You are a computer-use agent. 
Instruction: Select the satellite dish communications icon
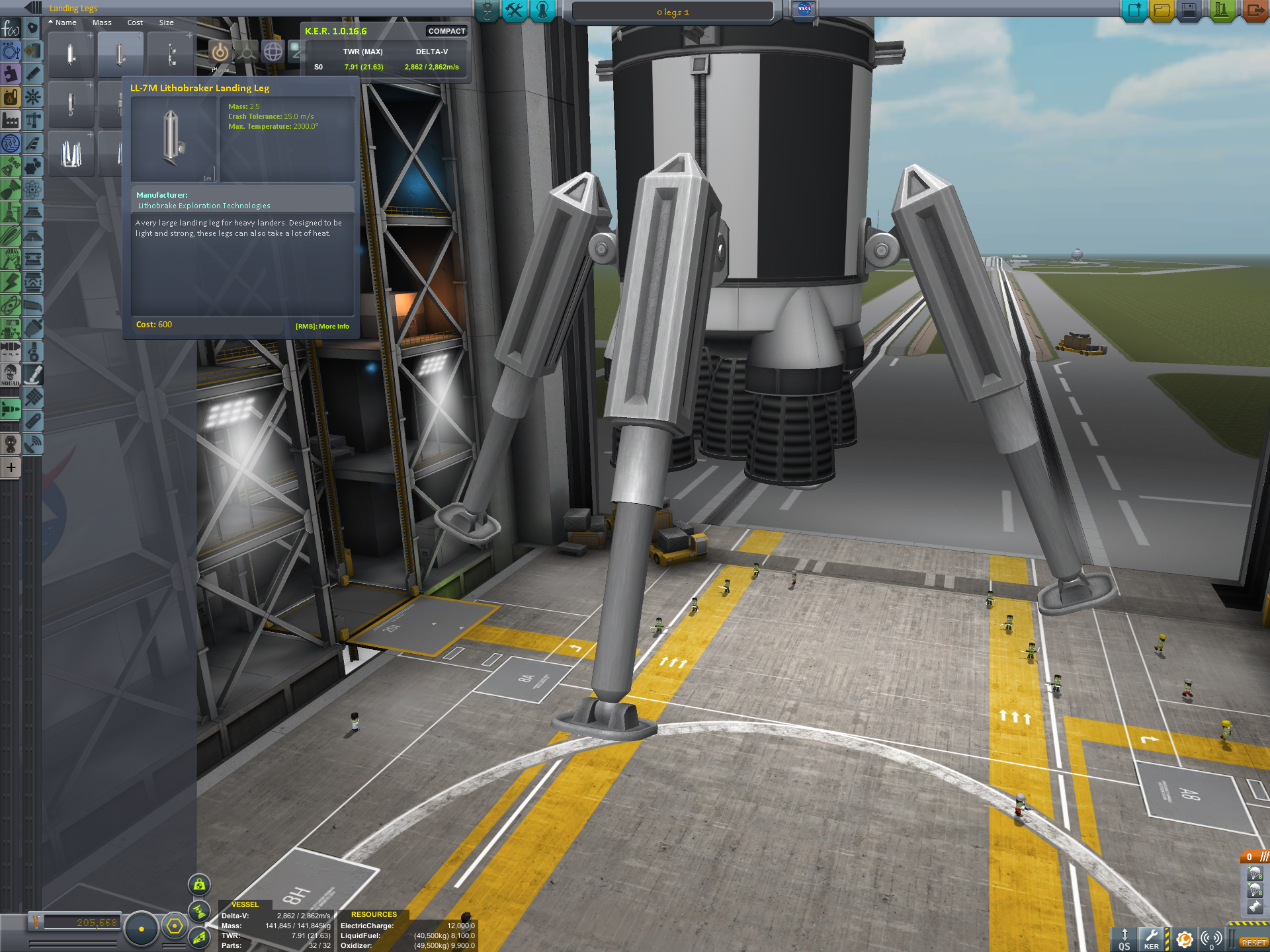(x=32, y=444)
